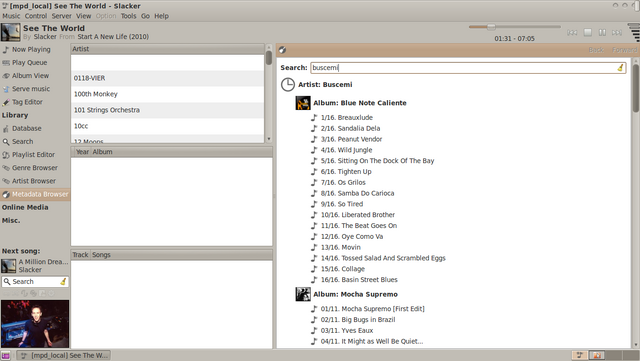Viewport: 640px width, 361px height.
Task: Click the artist list scrollbar down arrow
Action: pyautogui.click(x=269, y=139)
